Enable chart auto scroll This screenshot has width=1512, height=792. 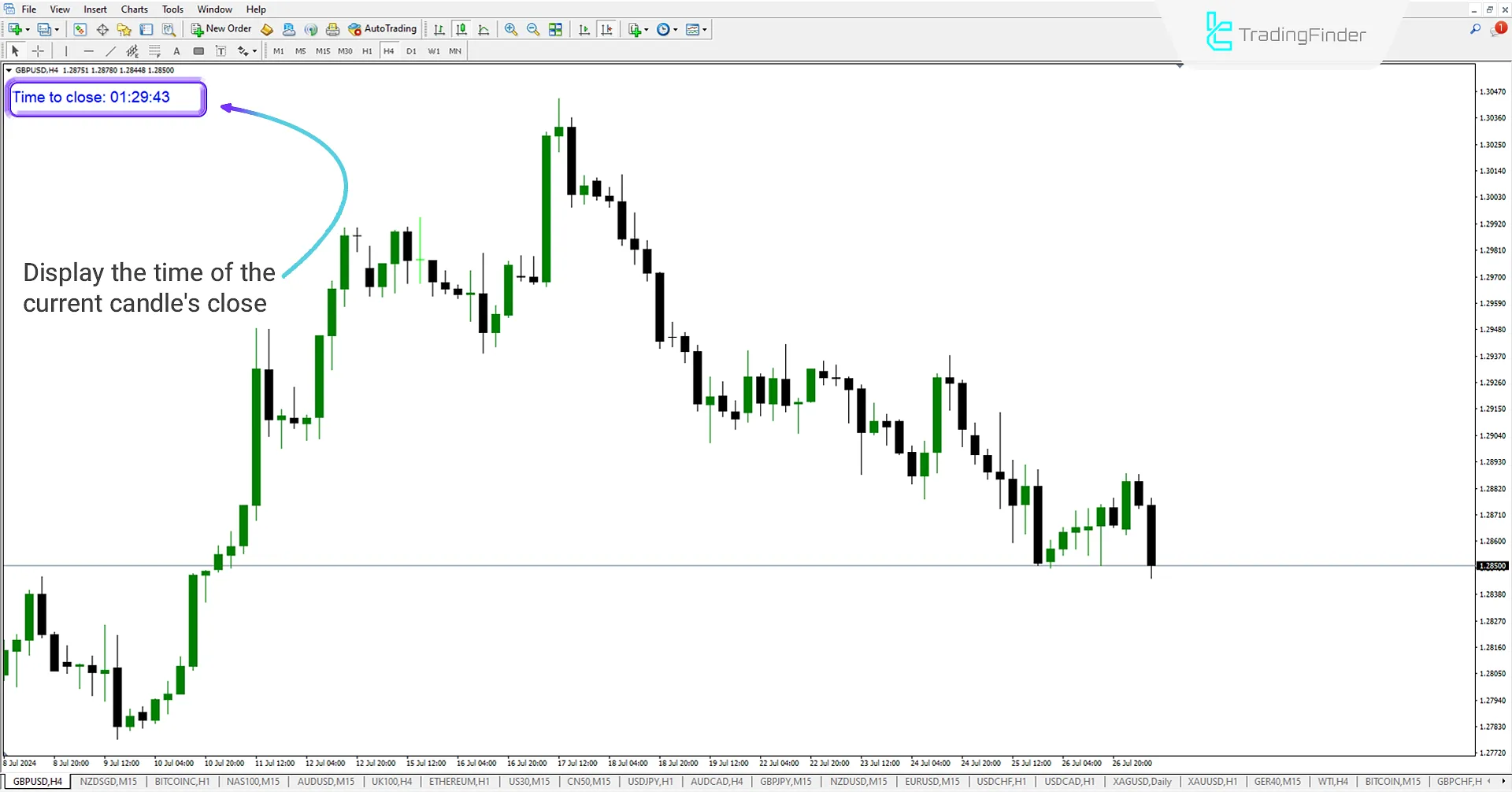click(x=584, y=29)
